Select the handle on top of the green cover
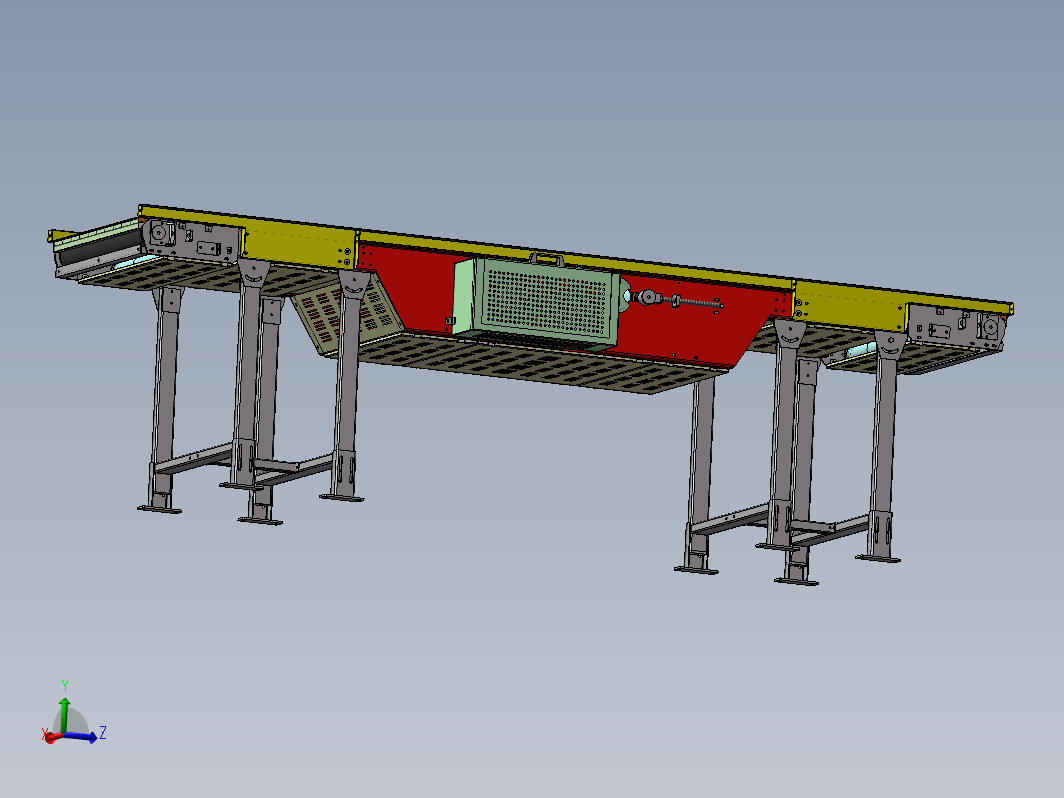The height and width of the screenshot is (798, 1064). [546, 259]
